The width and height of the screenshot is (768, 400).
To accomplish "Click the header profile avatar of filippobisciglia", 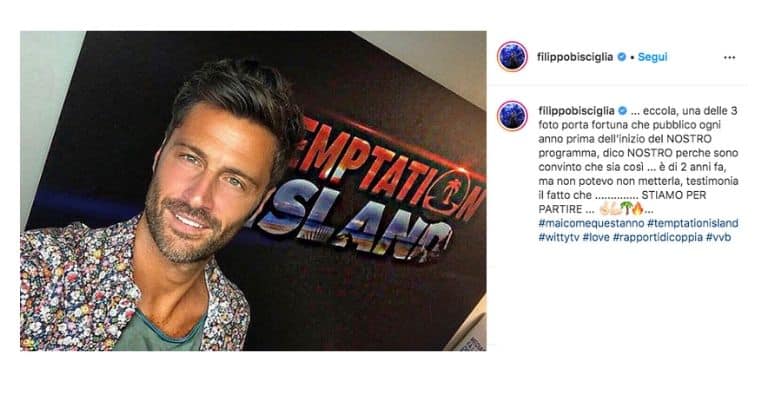I will coord(512,57).
